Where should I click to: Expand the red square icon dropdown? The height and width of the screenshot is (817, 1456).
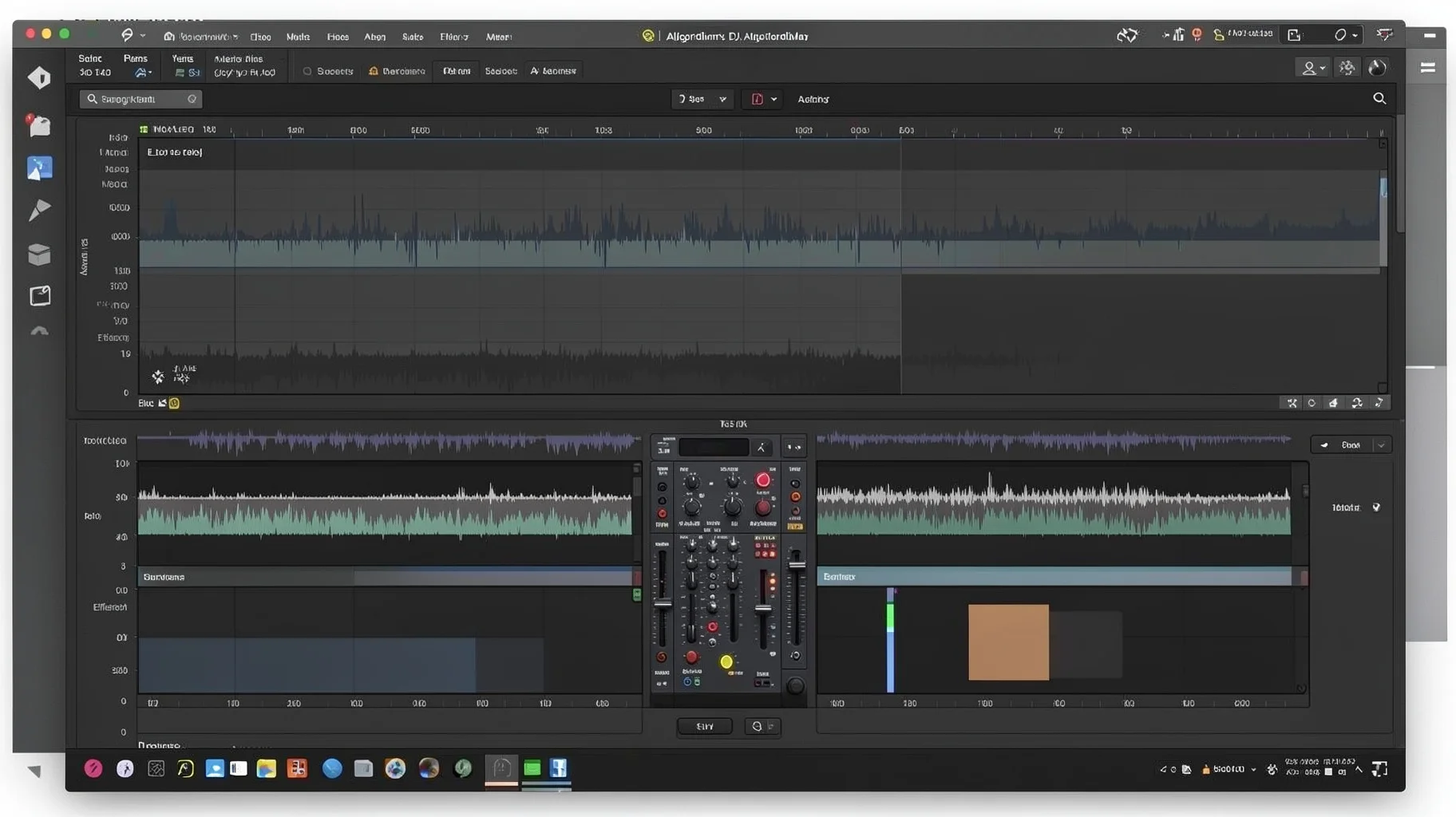762,99
